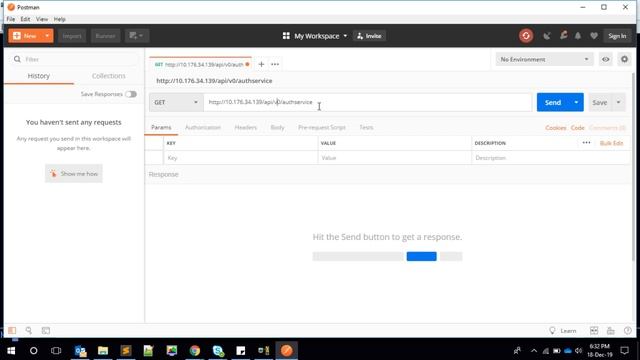This screenshot has height=360, width=640.
Task: Click the Import button
Action: (x=72, y=36)
